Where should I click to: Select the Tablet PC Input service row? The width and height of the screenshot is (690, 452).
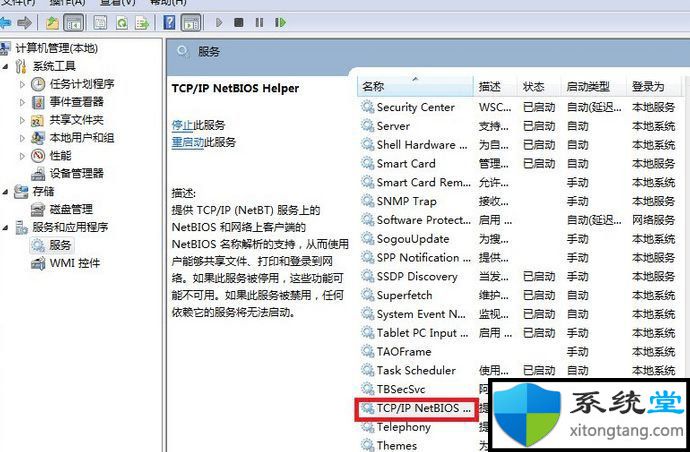click(x=519, y=333)
